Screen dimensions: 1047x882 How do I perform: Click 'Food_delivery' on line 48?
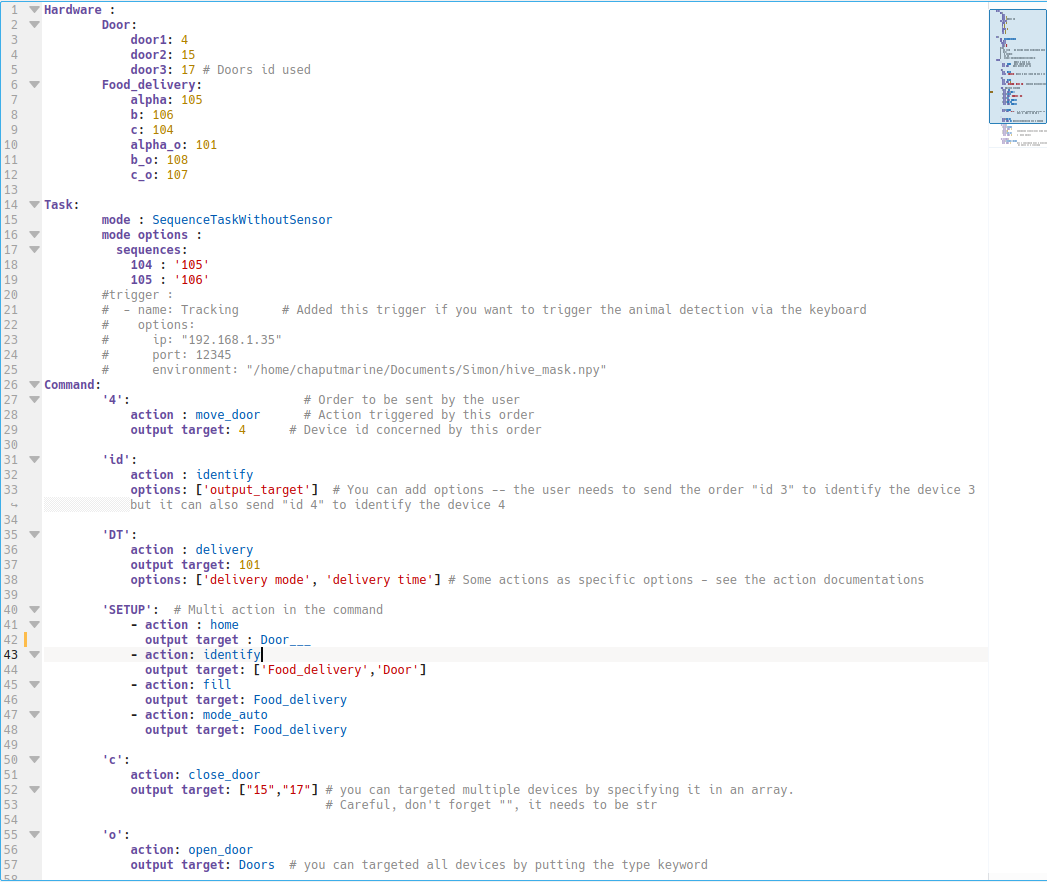click(300, 730)
